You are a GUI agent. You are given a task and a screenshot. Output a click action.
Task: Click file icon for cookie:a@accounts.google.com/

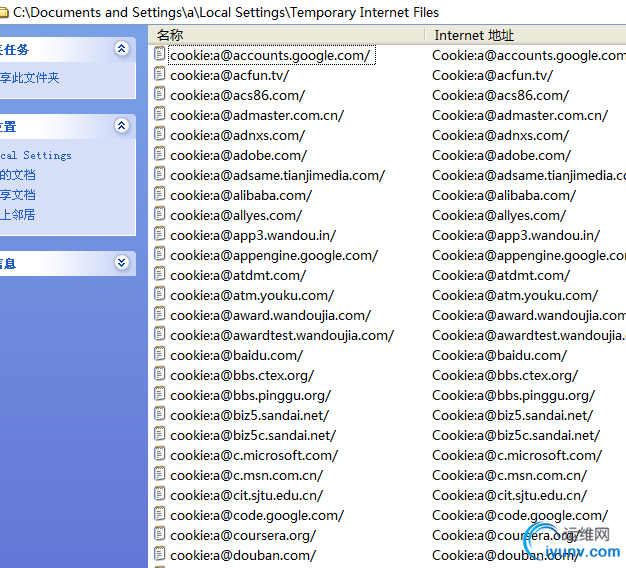pos(160,53)
